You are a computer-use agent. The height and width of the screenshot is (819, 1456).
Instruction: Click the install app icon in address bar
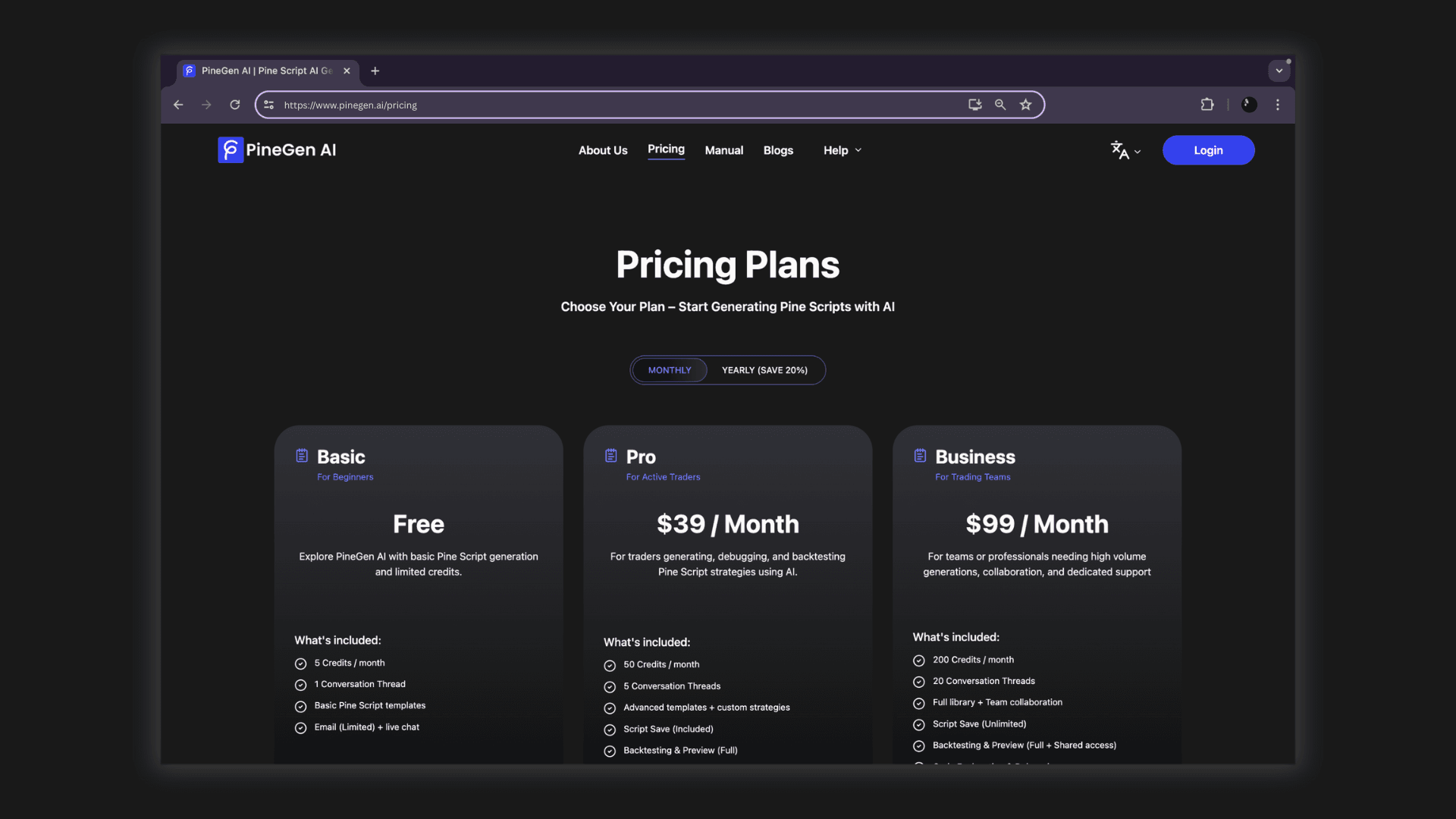pos(975,105)
